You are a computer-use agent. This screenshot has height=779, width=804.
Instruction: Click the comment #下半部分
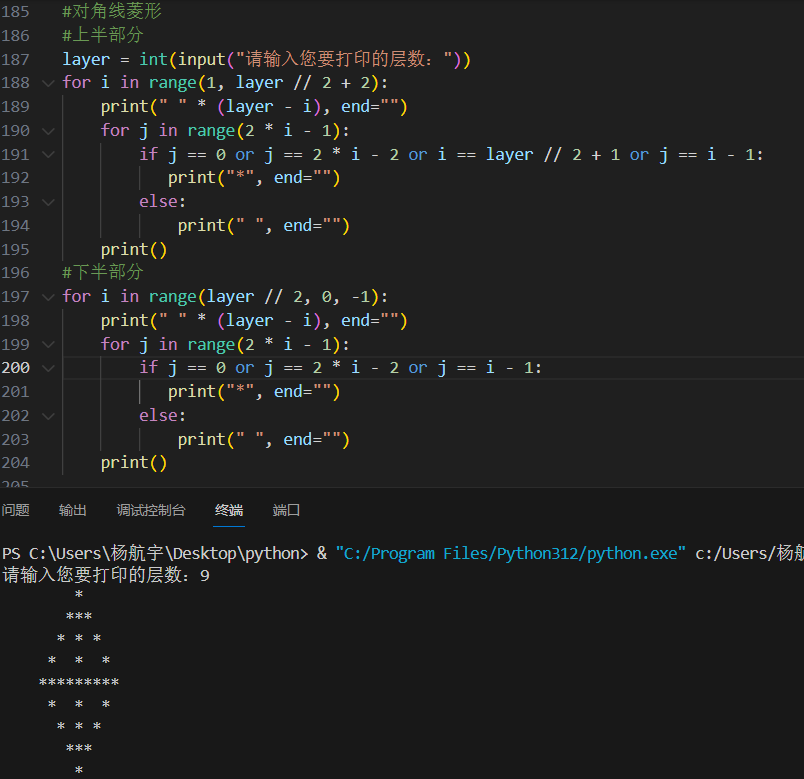click(x=103, y=272)
